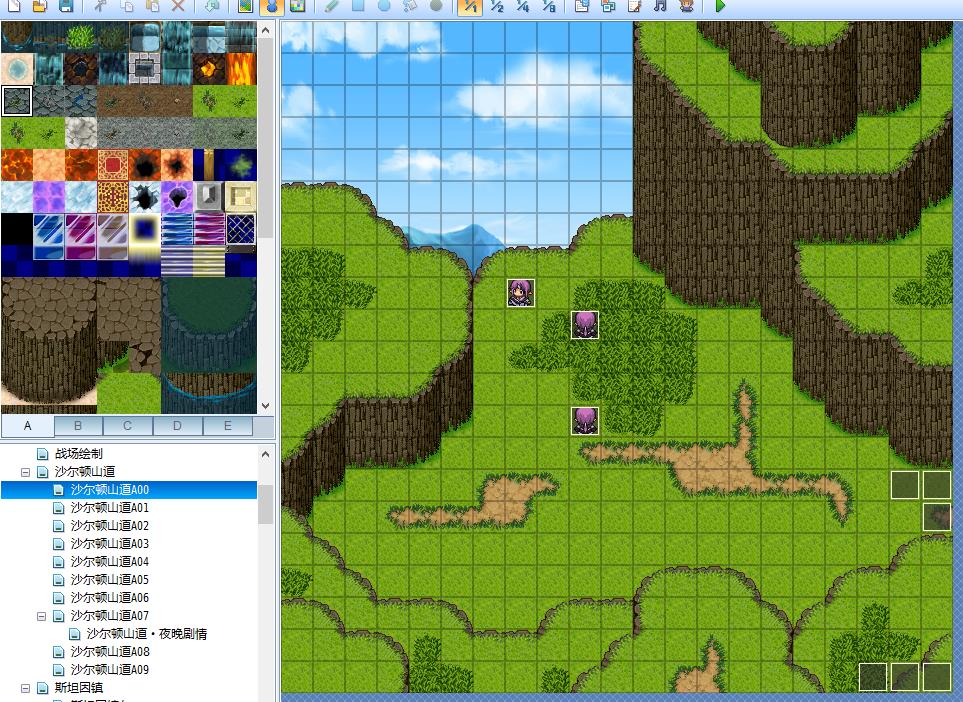Pick the fire lava tile in palette

pos(241,69)
